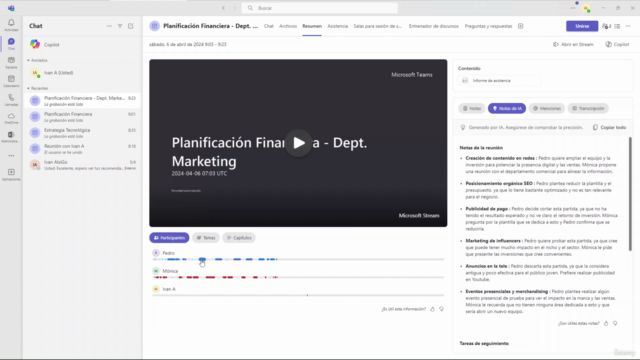Image resolution: width=640 pixels, height=360 pixels.
Task: Jump to Ivan A's speaking marker
Action: [x=307, y=295]
